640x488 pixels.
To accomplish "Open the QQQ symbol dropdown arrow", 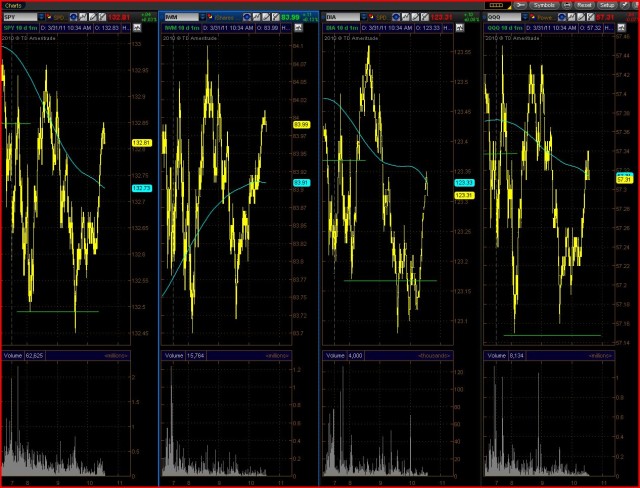I will (525, 17).
